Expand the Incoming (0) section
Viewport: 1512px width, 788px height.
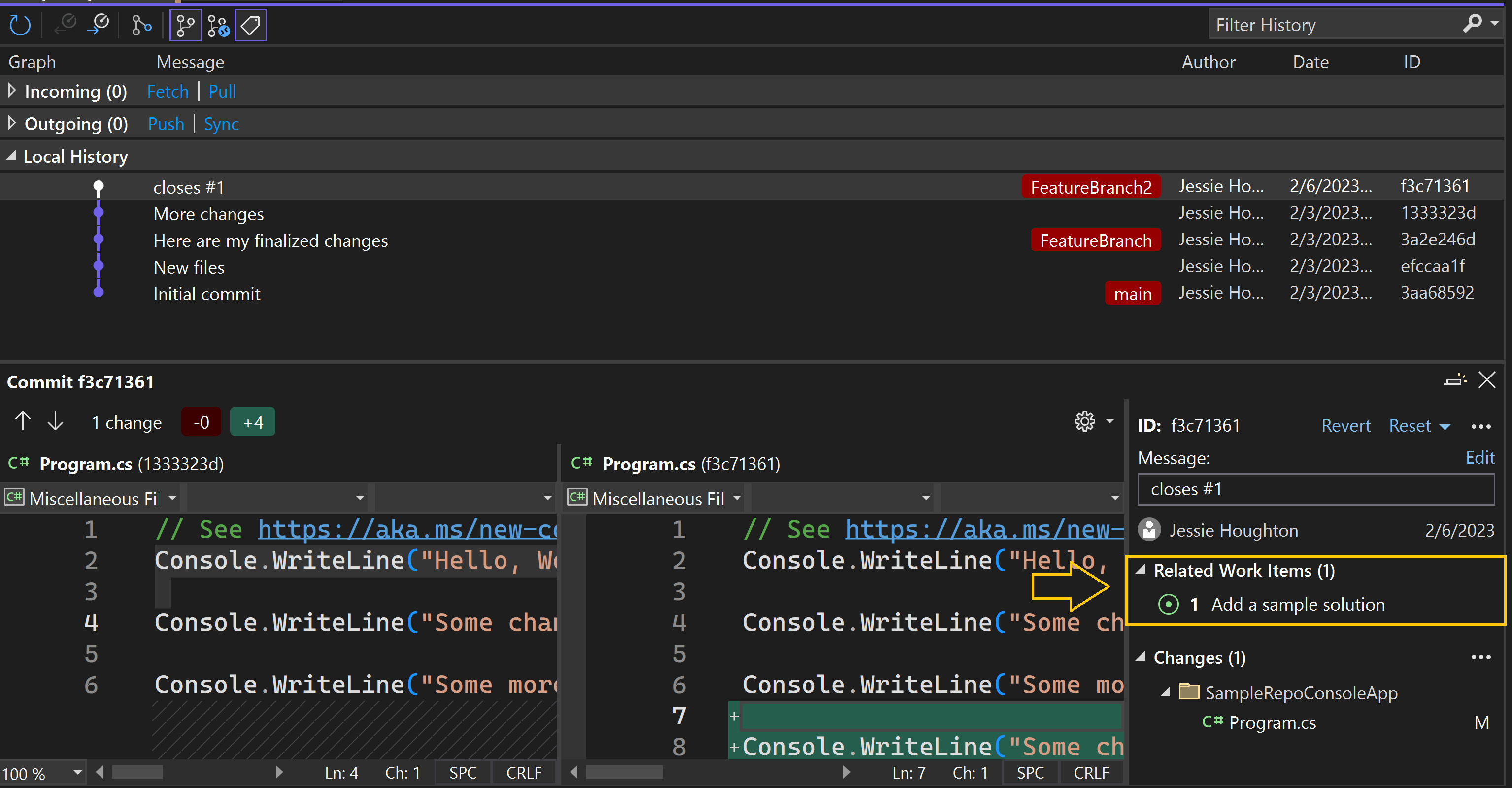point(12,90)
